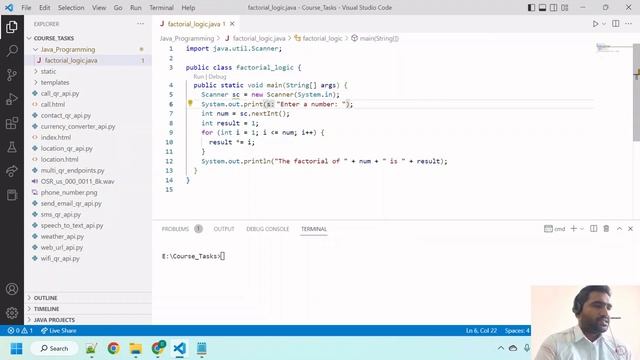Open the Windows Start button

tap(16, 349)
